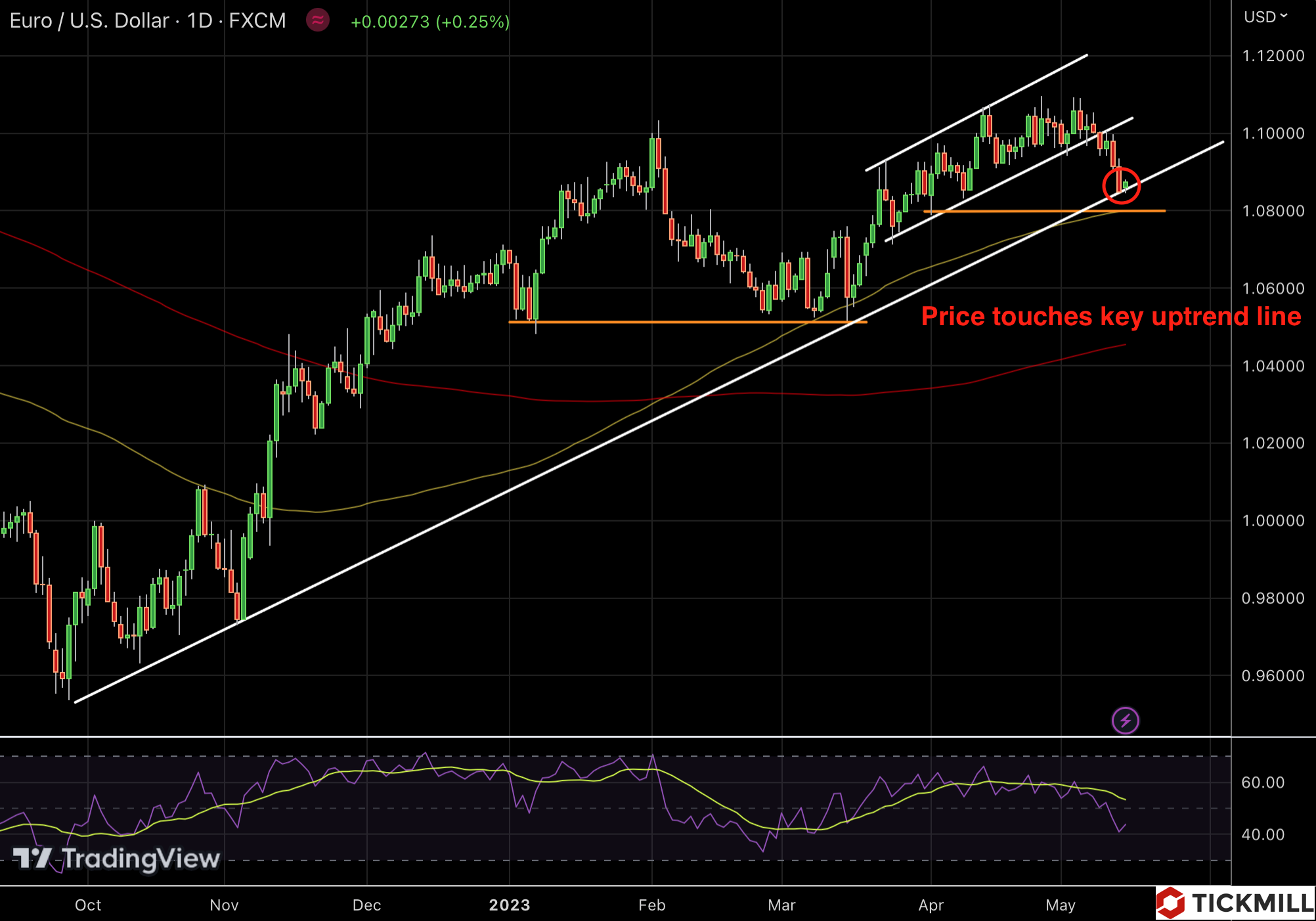
Task: Click the 1.12000 price axis label
Action: coord(1273,56)
